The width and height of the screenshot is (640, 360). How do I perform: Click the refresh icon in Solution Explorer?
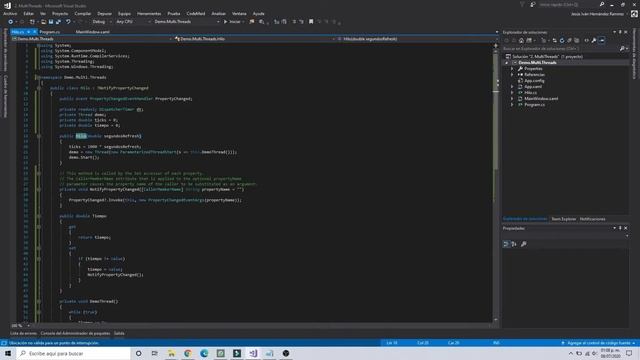[x=562, y=40]
